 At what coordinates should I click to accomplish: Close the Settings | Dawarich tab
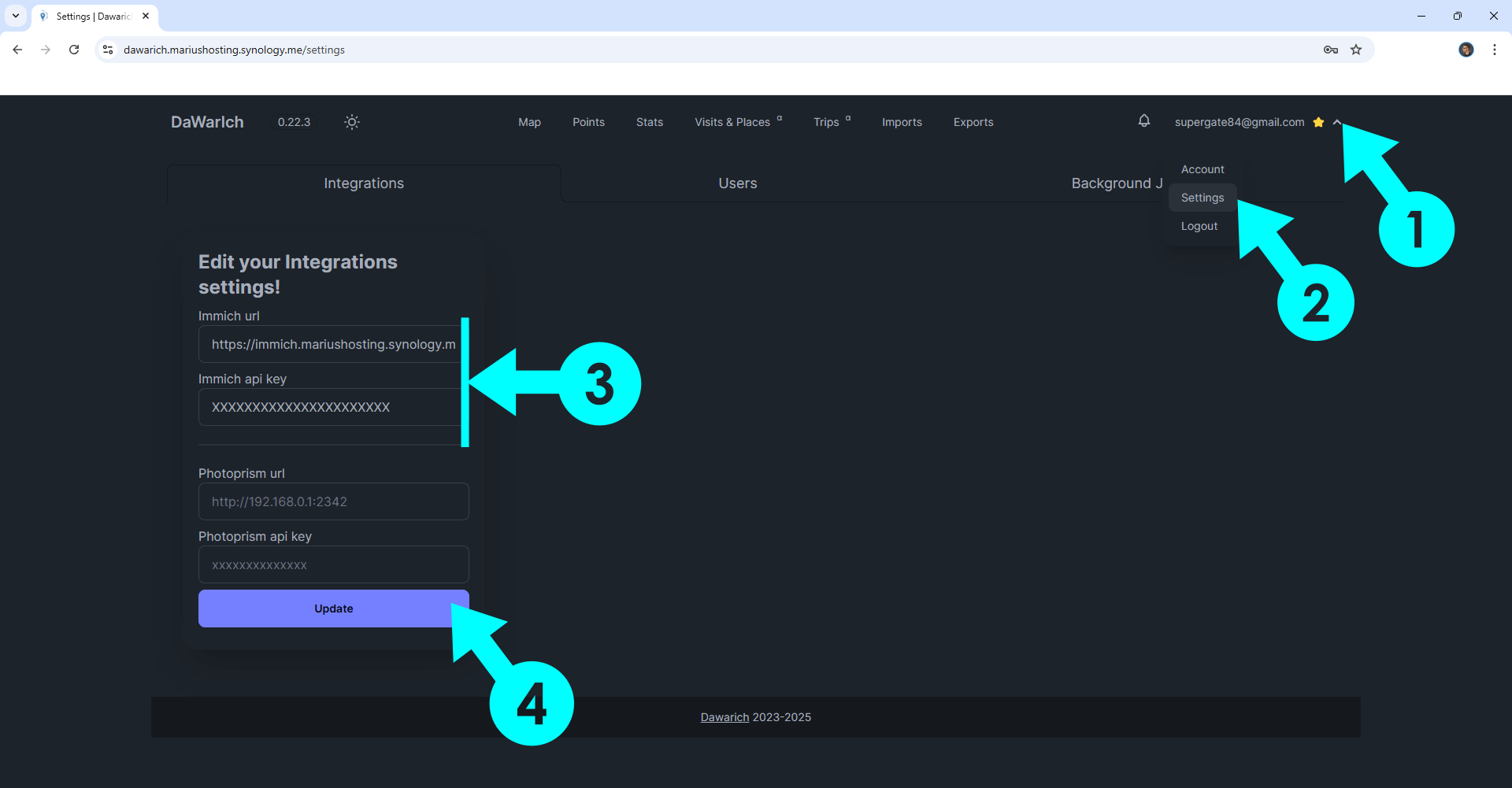(146, 16)
